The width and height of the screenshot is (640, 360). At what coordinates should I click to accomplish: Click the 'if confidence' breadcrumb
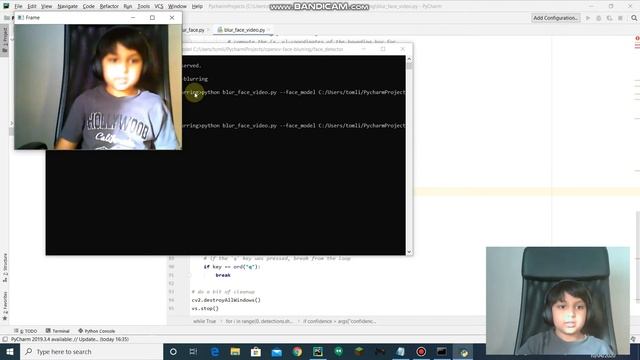[339, 321]
